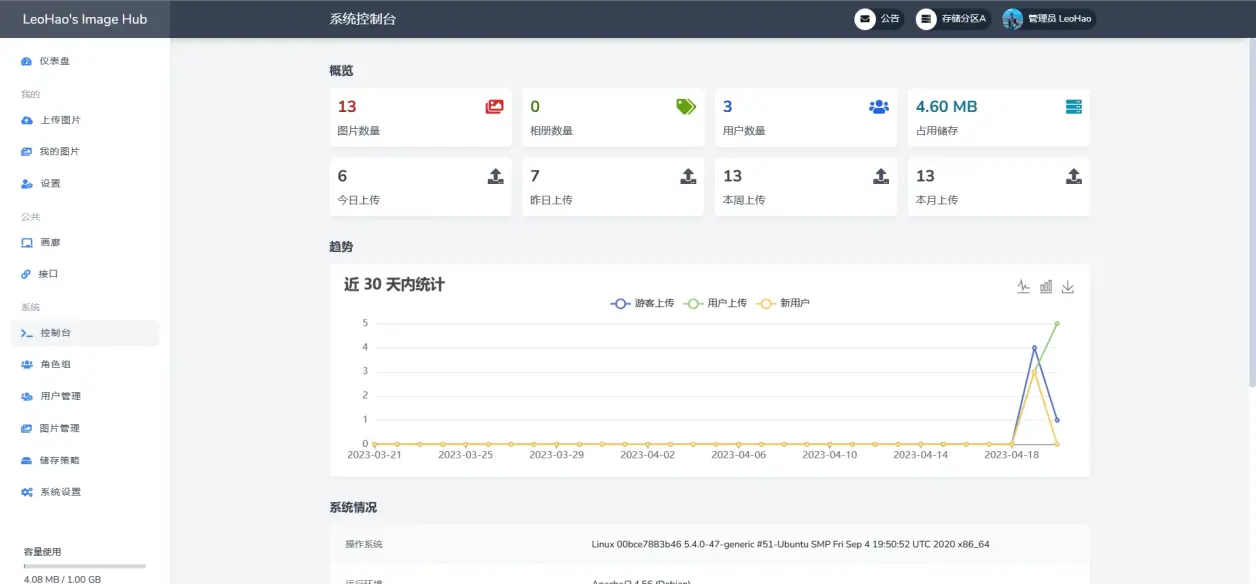Click the 控制台 terminal prompt icon
This screenshot has height=584, width=1256.
tap(27, 333)
